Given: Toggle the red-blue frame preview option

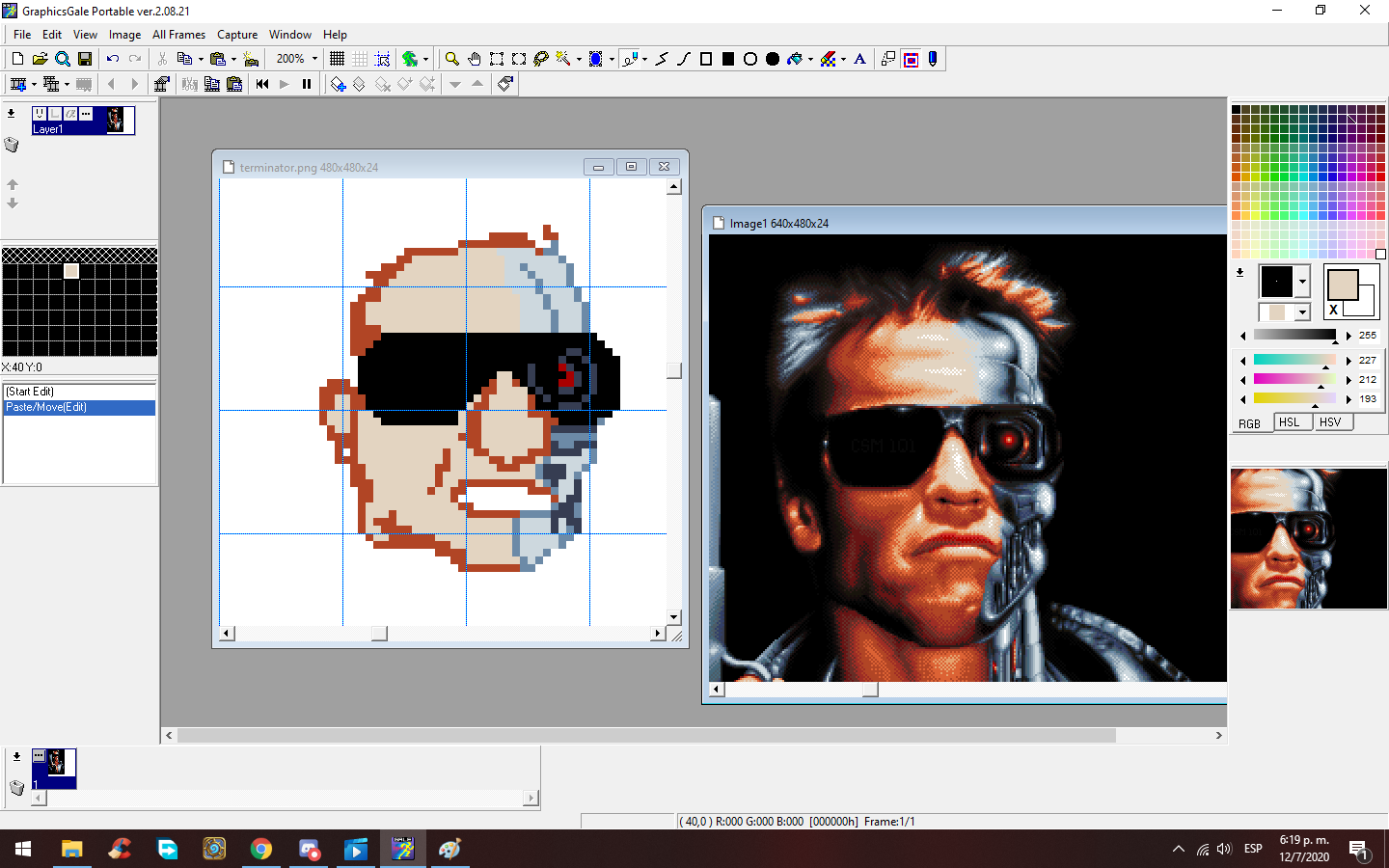Looking at the screenshot, I should (x=911, y=59).
